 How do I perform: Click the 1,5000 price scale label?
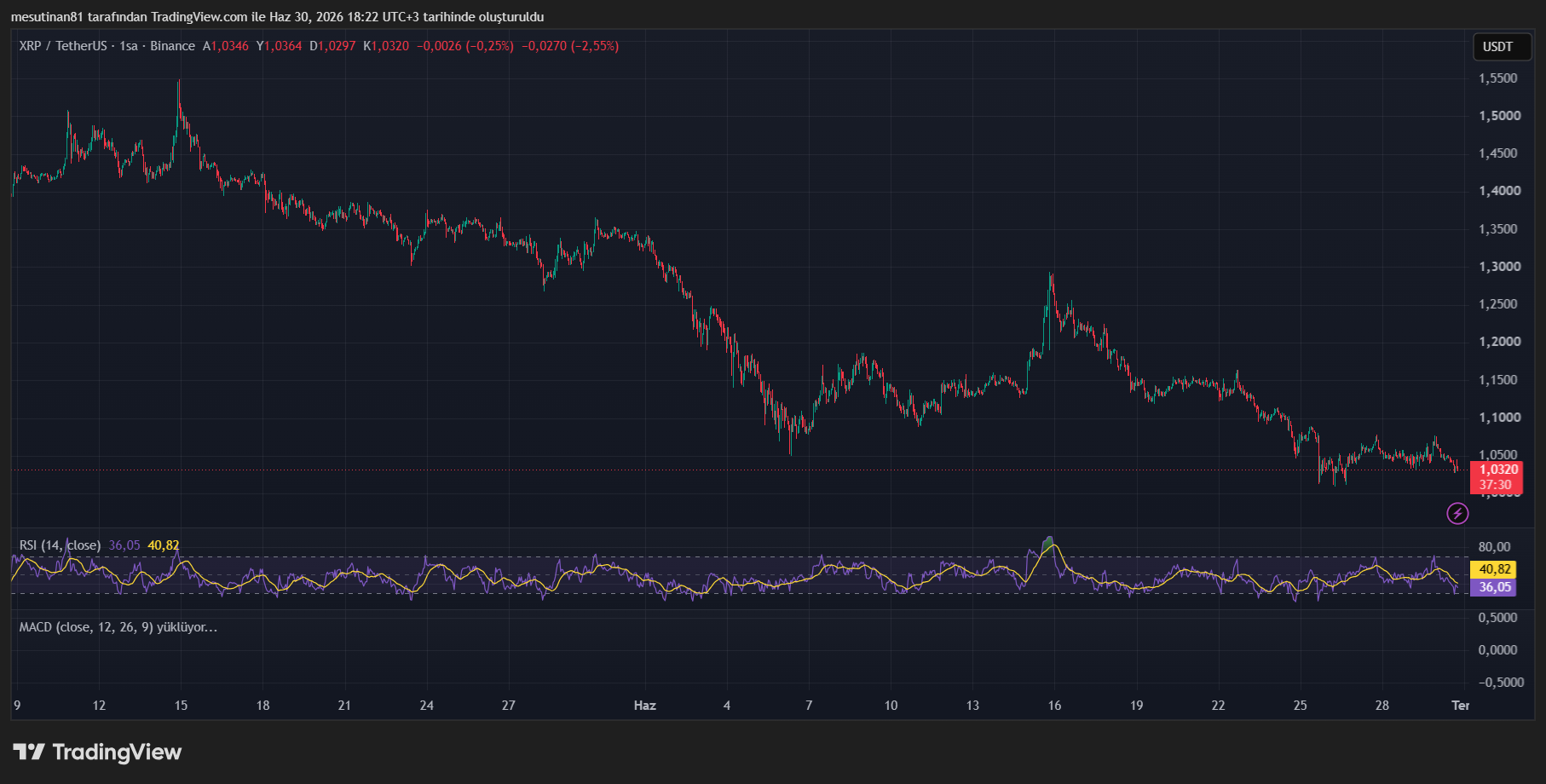click(x=1499, y=116)
